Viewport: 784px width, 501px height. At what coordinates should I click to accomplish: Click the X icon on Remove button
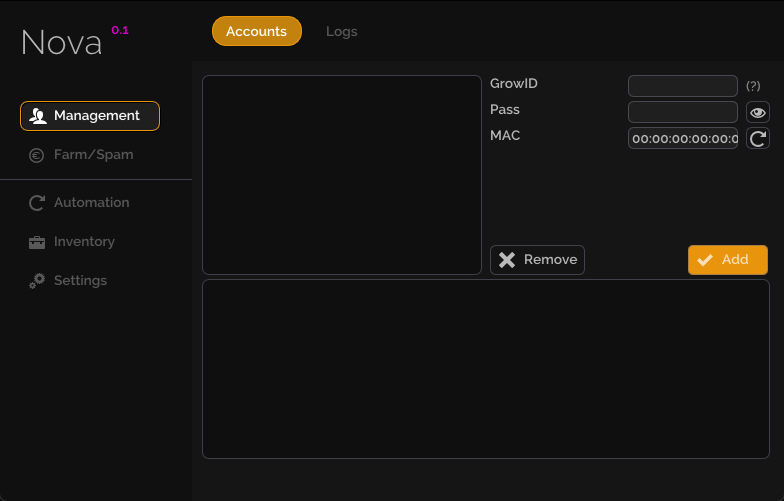(x=507, y=260)
